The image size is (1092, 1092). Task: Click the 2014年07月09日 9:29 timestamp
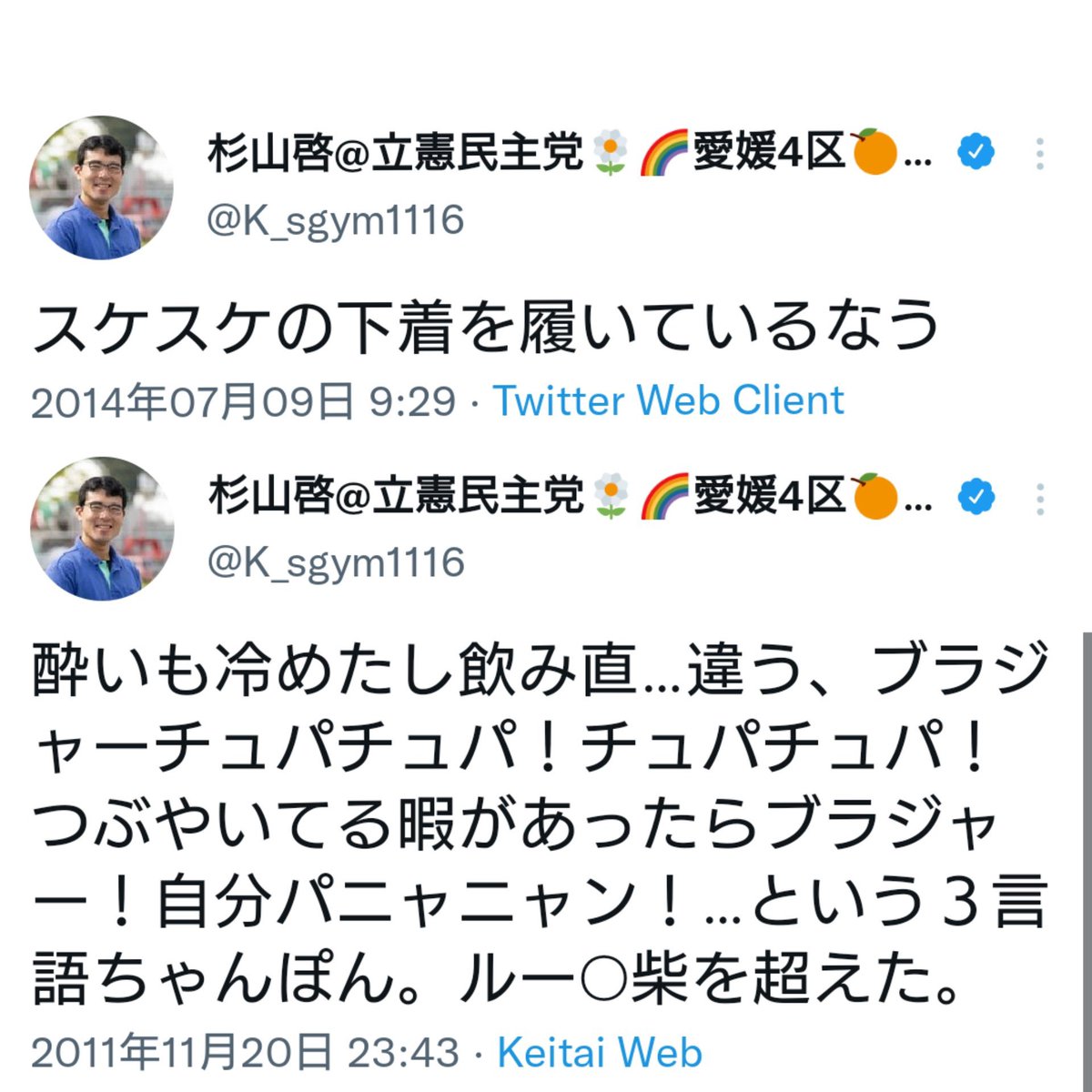[x=243, y=401]
